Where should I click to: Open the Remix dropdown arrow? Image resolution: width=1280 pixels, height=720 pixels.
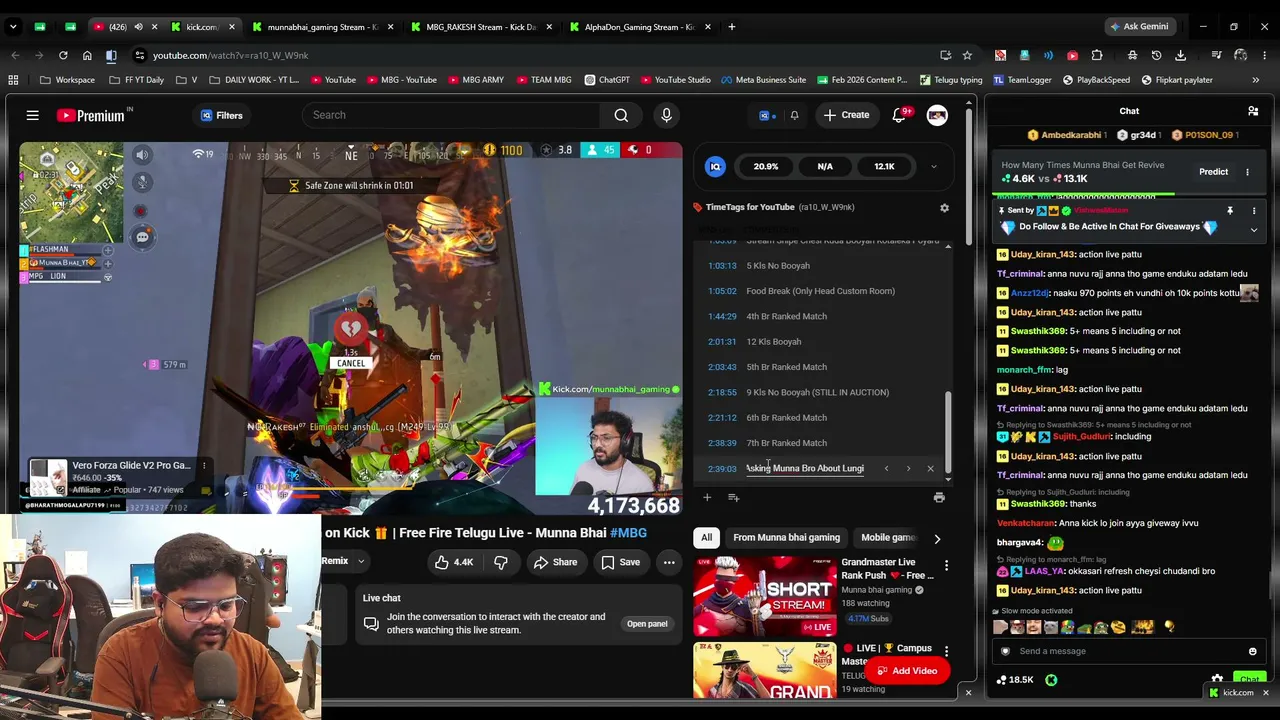361,562
